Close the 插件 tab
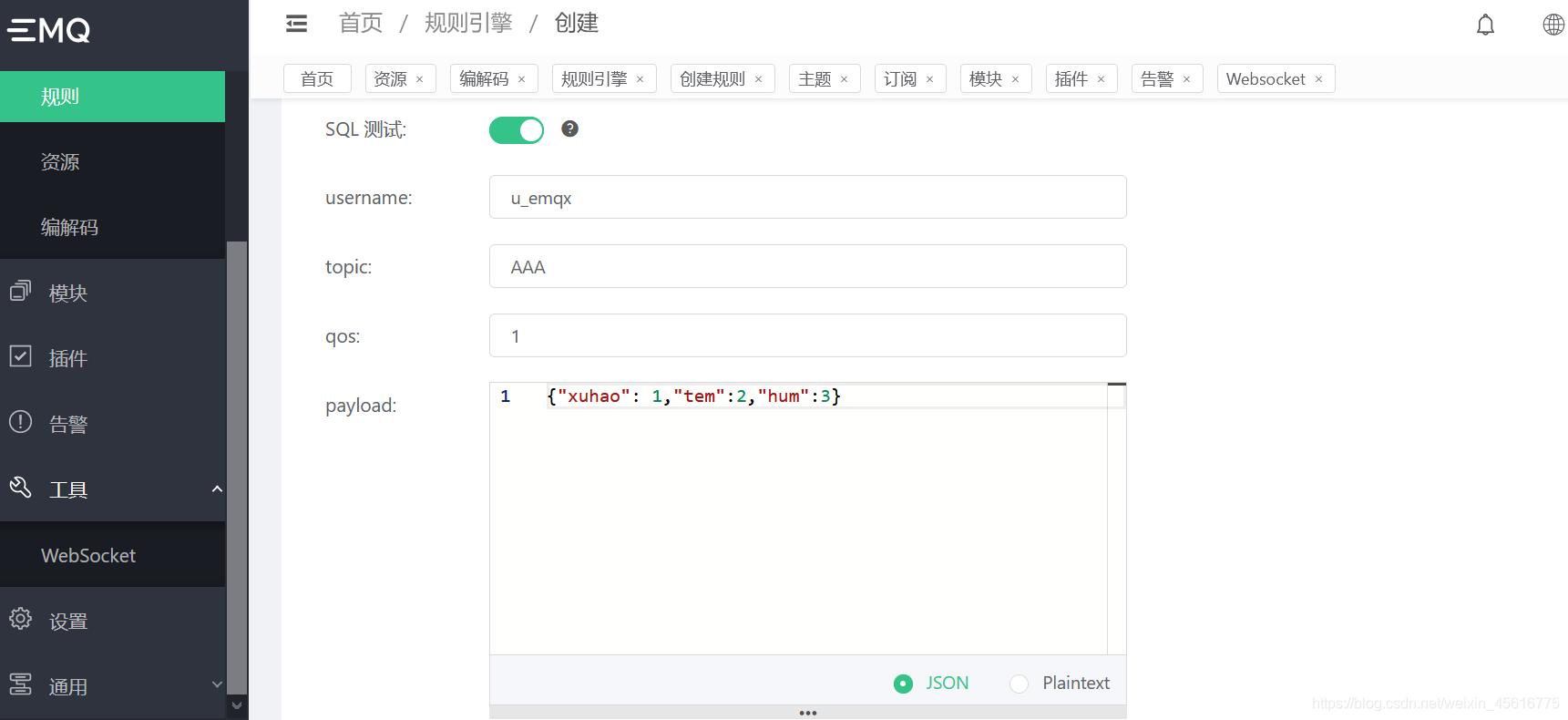The width and height of the screenshot is (1568, 720). point(1102,79)
